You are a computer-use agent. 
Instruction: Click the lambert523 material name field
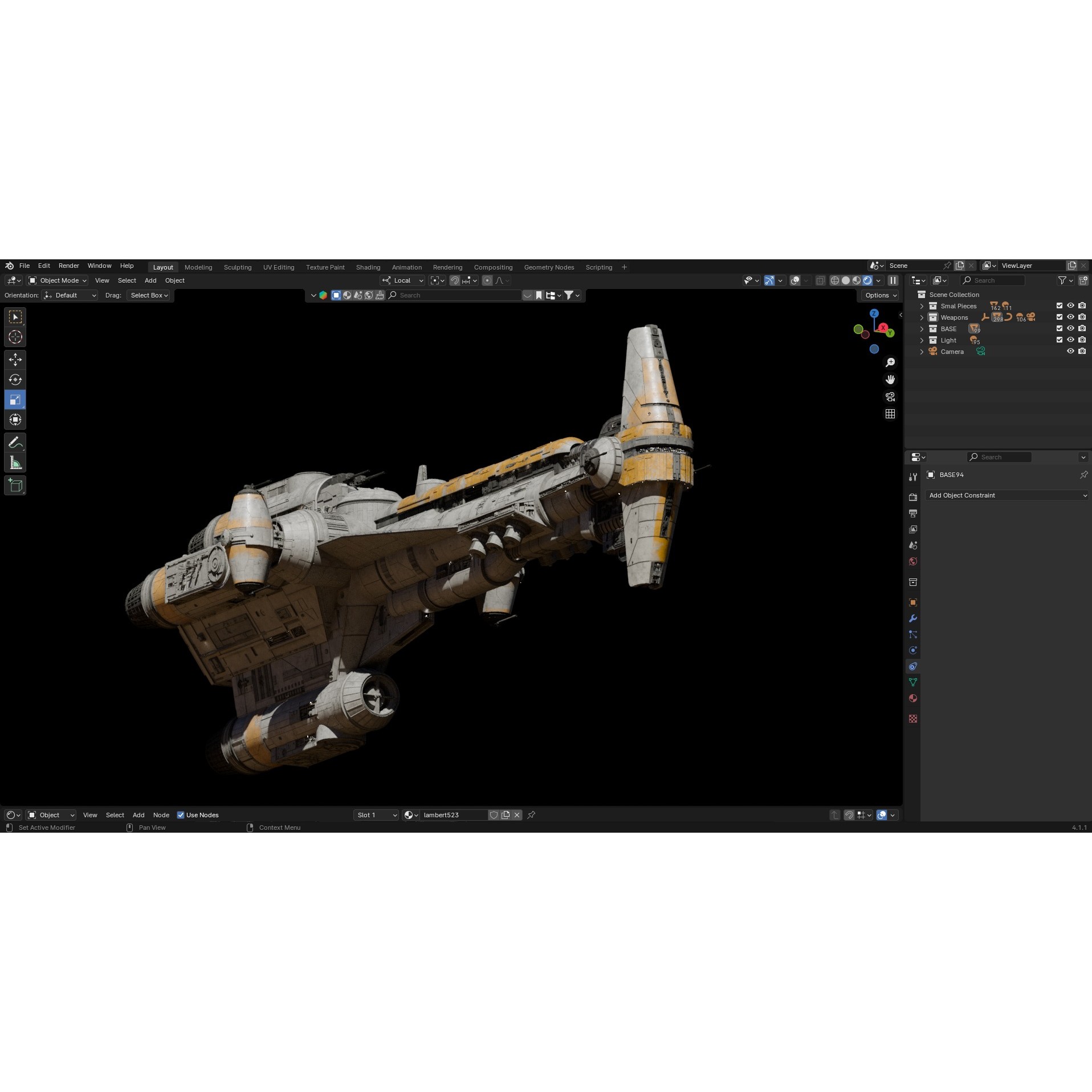454,815
